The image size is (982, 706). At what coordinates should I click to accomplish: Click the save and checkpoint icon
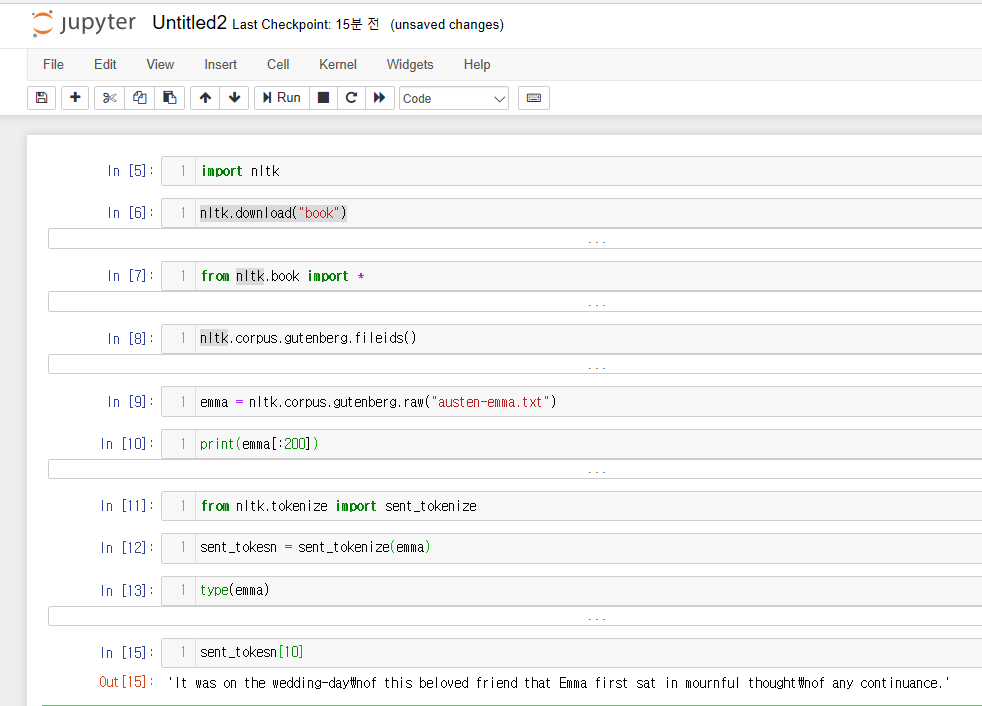(42, 98)
